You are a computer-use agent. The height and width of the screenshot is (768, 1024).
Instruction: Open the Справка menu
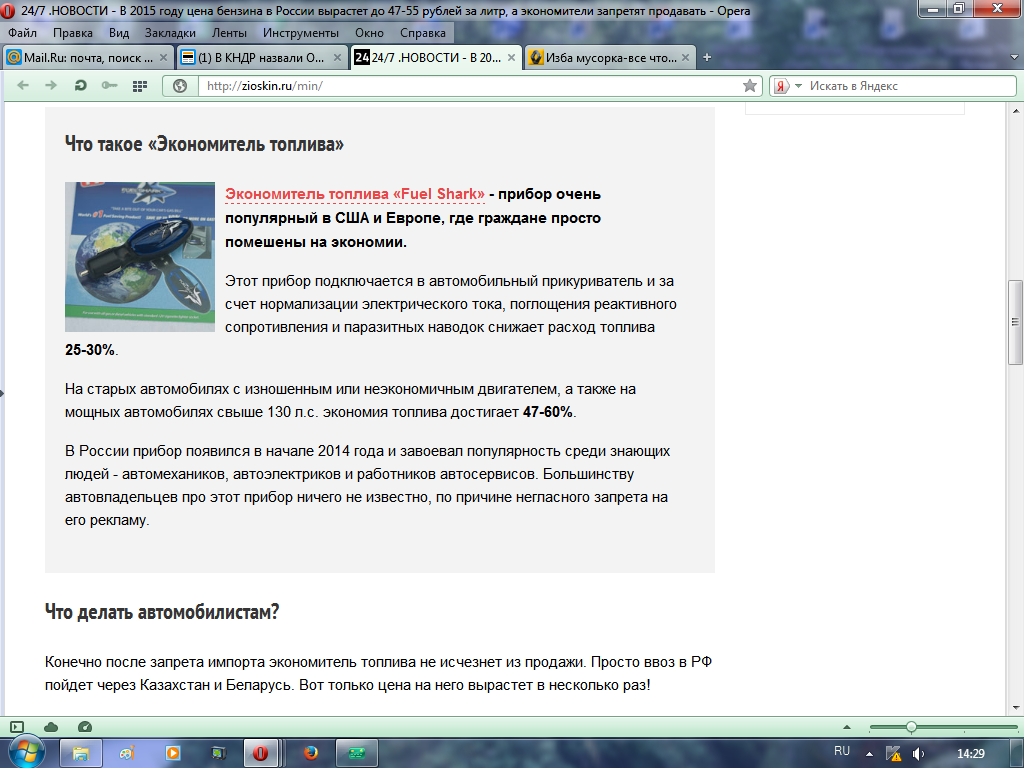(x=423, y=33)
